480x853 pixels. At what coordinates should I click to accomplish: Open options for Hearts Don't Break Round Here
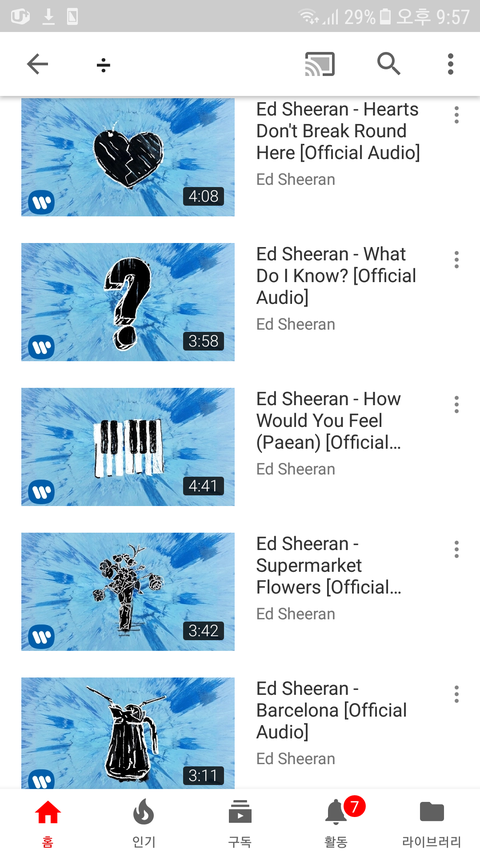[456, 115]
